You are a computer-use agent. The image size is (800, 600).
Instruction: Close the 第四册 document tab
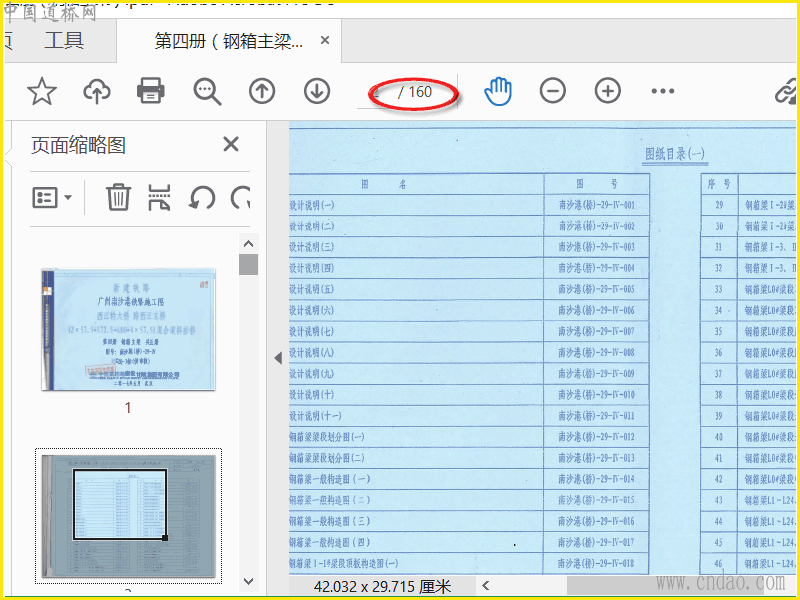pyautogui.click(x=325, y=40)
